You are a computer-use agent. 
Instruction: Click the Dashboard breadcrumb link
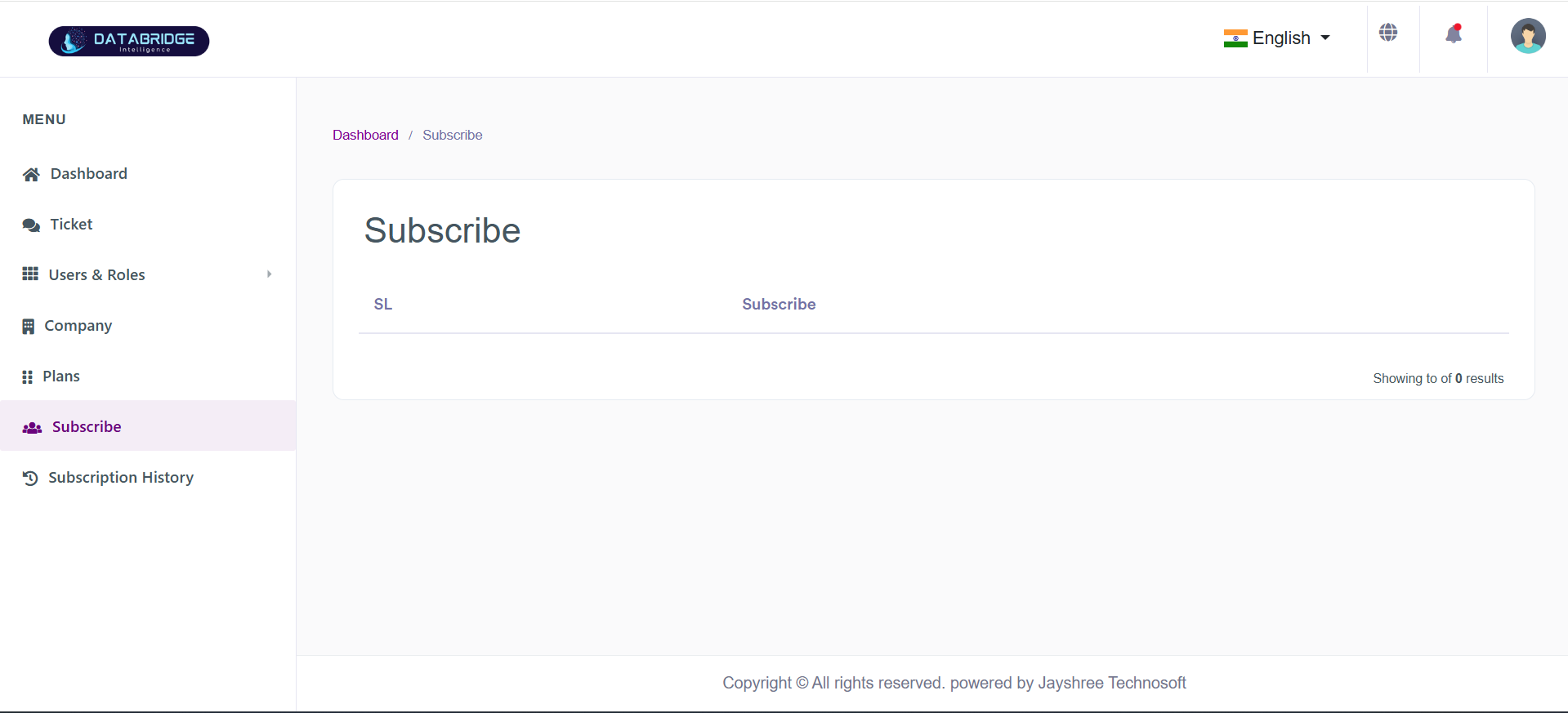click(365, 135)
